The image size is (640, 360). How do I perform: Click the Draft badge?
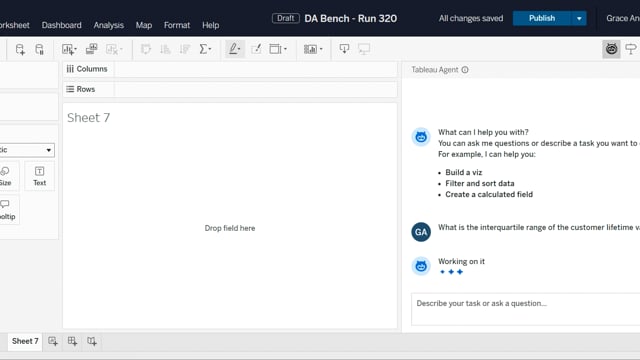point(286,18)
